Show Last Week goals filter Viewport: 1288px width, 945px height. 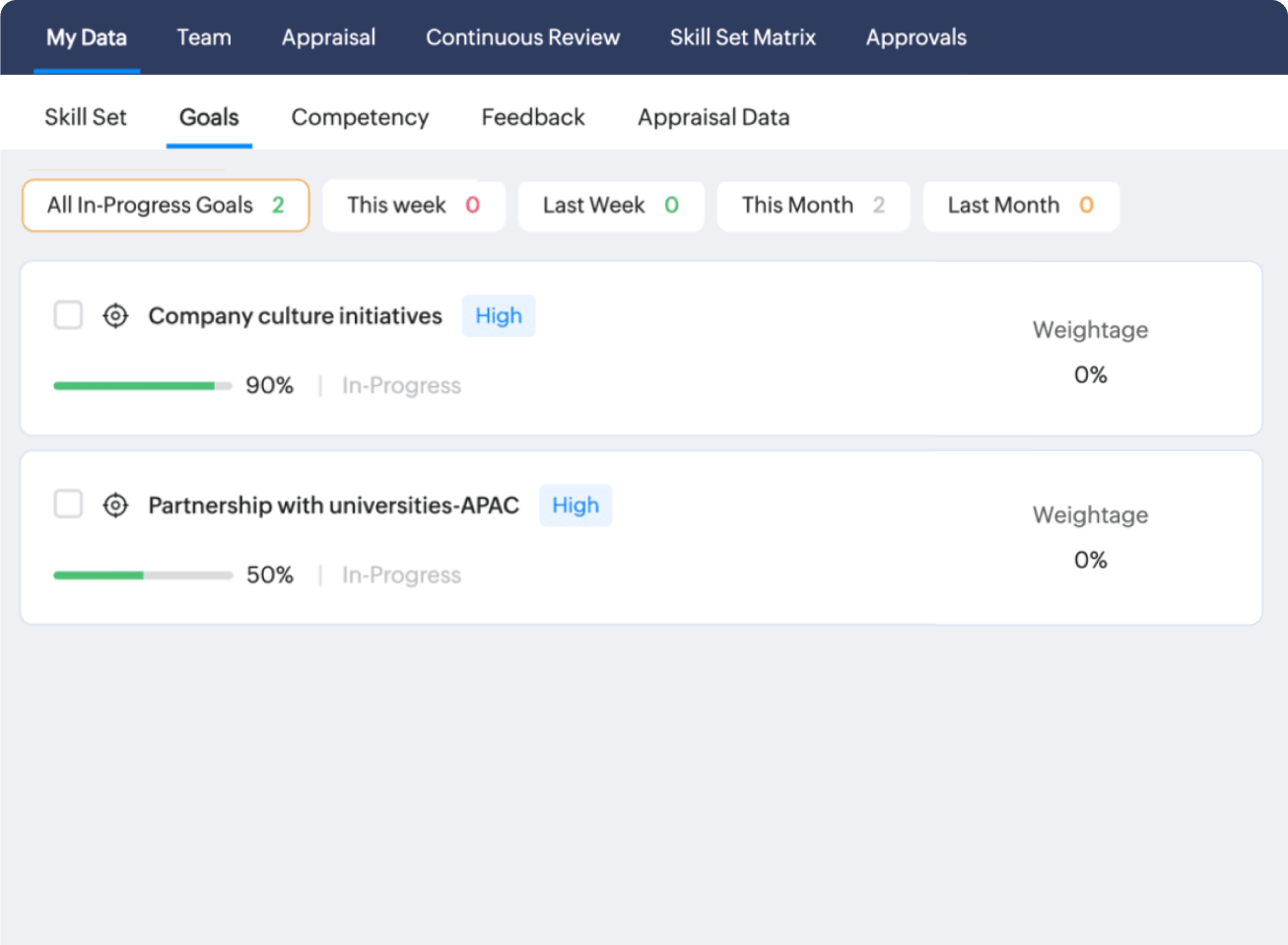pos(610,205)
